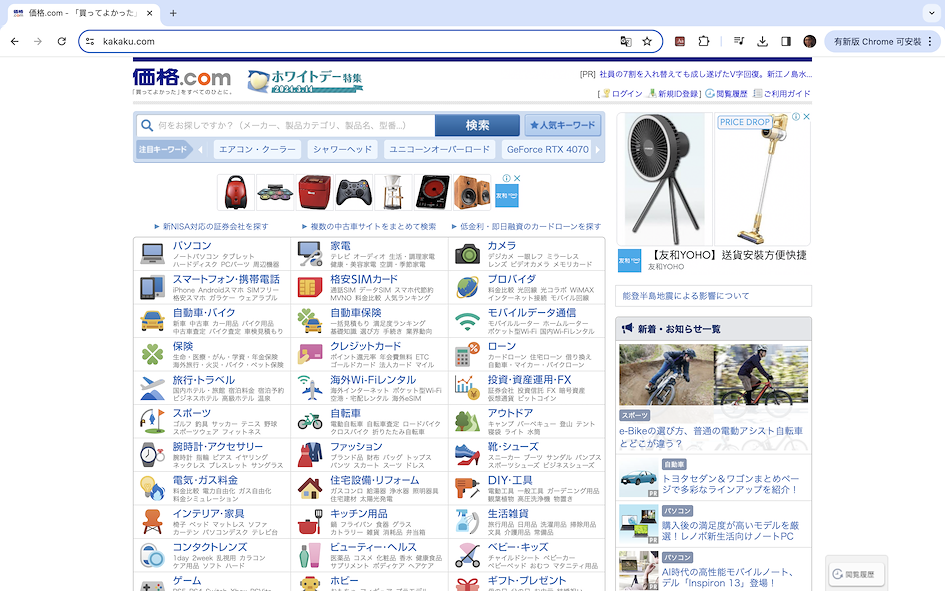The image size is (945, 591).
Task: Select the 自転車 bicycle icon
Action: (310, 421)
